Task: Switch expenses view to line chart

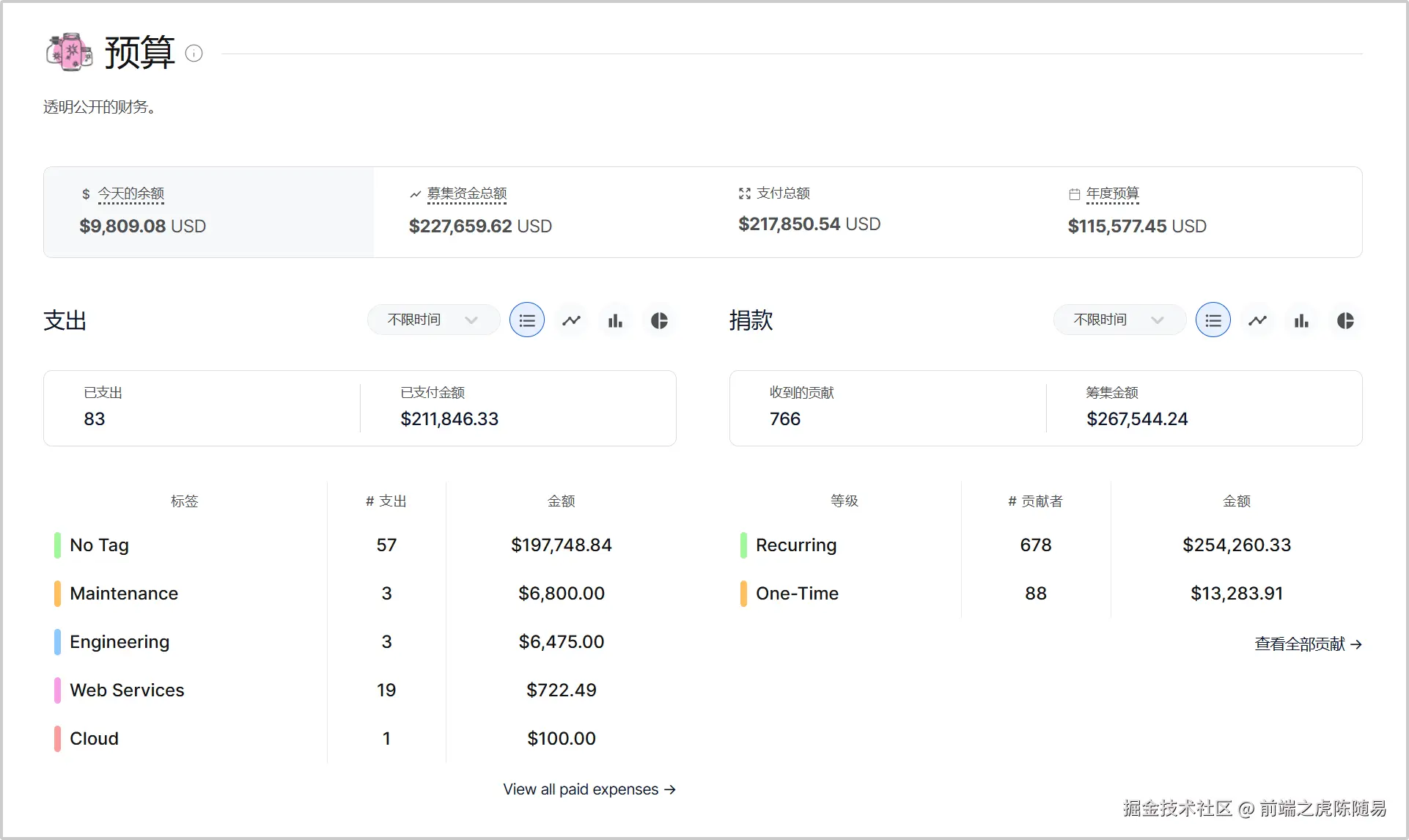Action: [571, 320]
